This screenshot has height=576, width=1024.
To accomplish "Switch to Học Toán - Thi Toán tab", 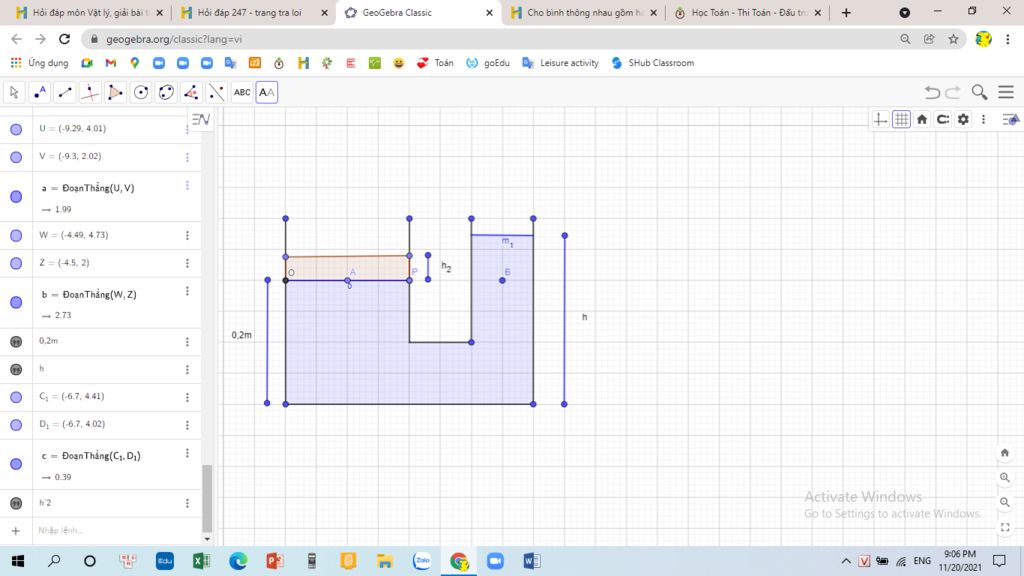I will click(748, 12).
